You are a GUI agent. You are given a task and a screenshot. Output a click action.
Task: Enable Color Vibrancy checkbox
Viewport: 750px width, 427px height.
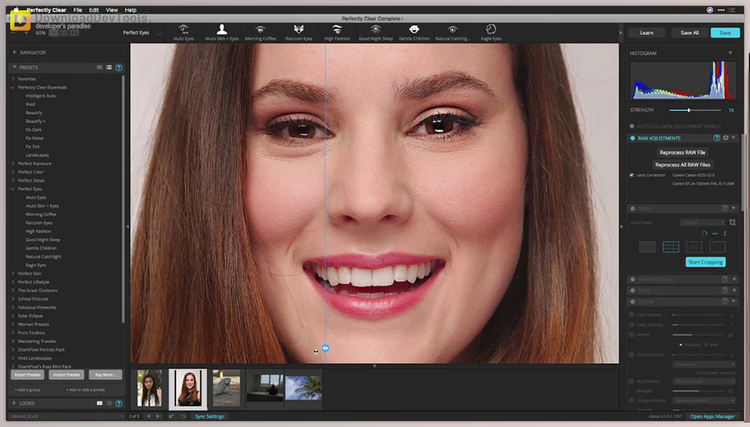click(x=632, y=325)
